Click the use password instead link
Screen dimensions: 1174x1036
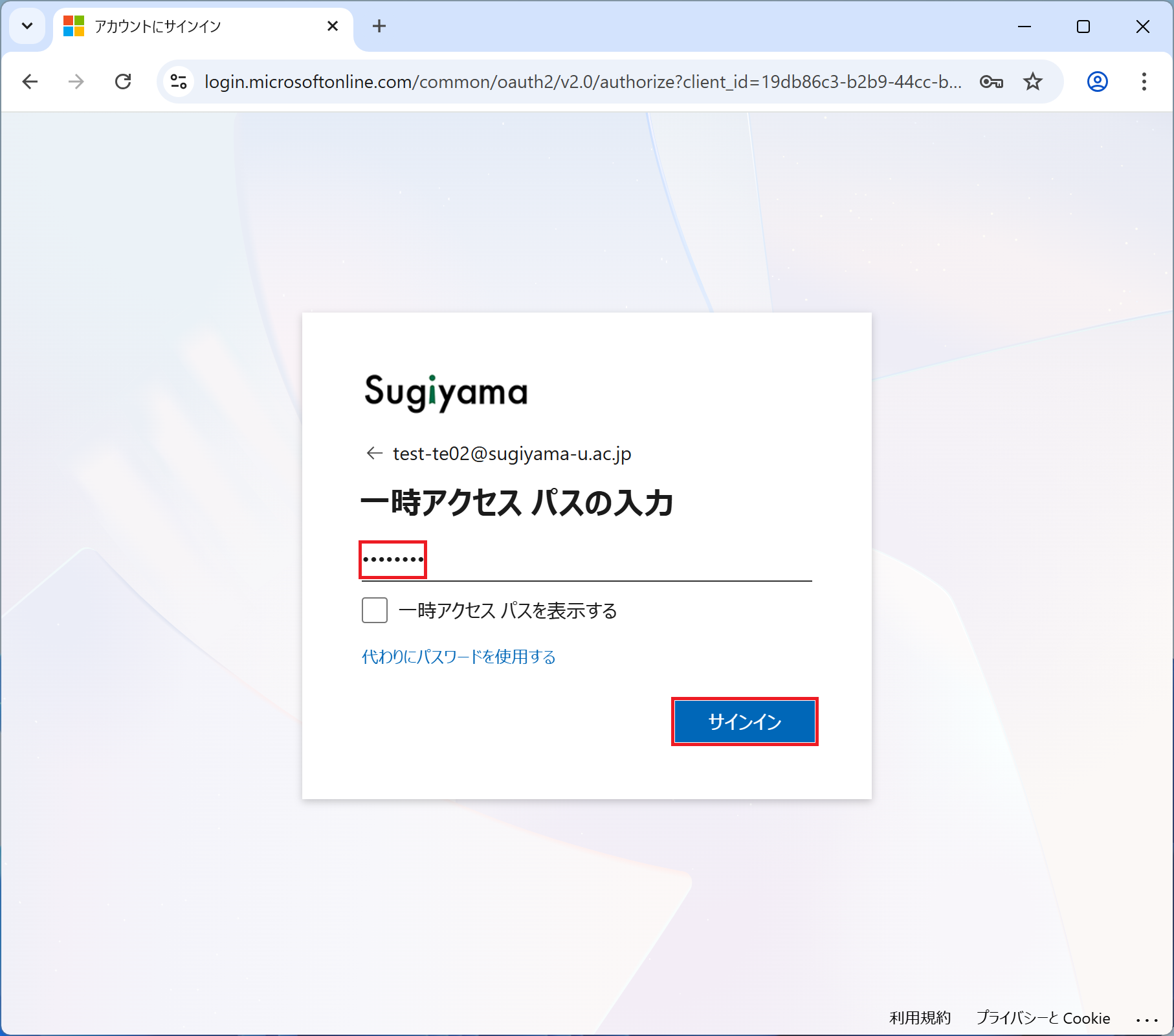(458, 657)
